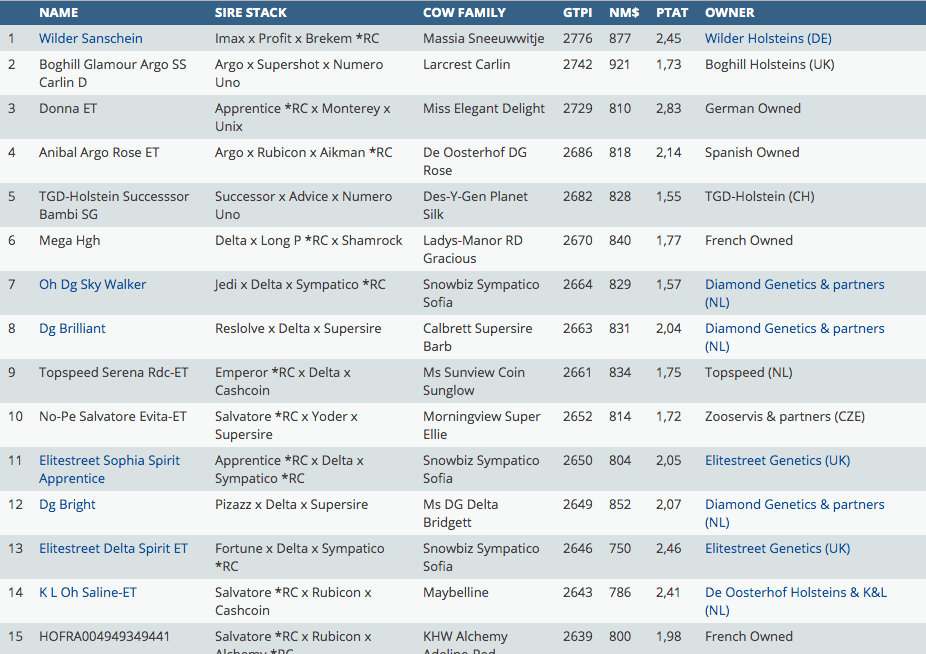Viewport: 926px width, 654px height.
Task: Click the SIRE STACK column header
Action: click(x=251, y=13)
